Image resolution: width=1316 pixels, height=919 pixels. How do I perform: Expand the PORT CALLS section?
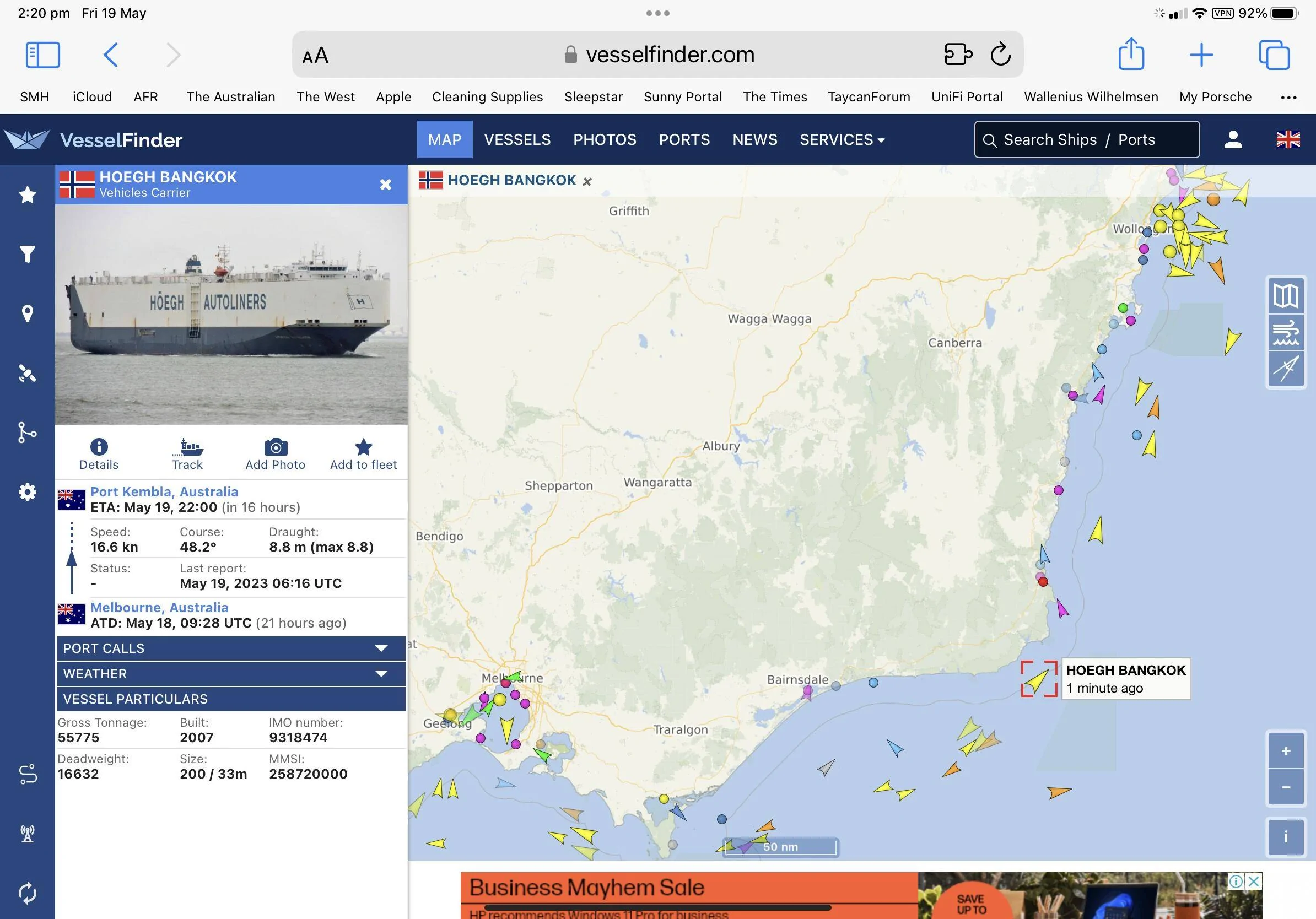coord(231,648)
